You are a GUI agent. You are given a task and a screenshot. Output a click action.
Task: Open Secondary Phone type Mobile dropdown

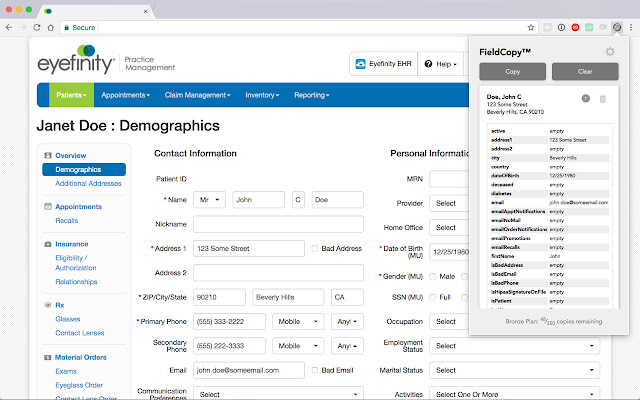click(x=298, y=346)
